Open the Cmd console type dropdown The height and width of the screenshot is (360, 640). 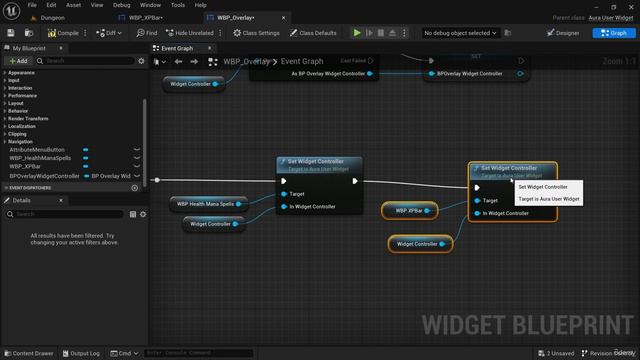[x=124, y=353]
